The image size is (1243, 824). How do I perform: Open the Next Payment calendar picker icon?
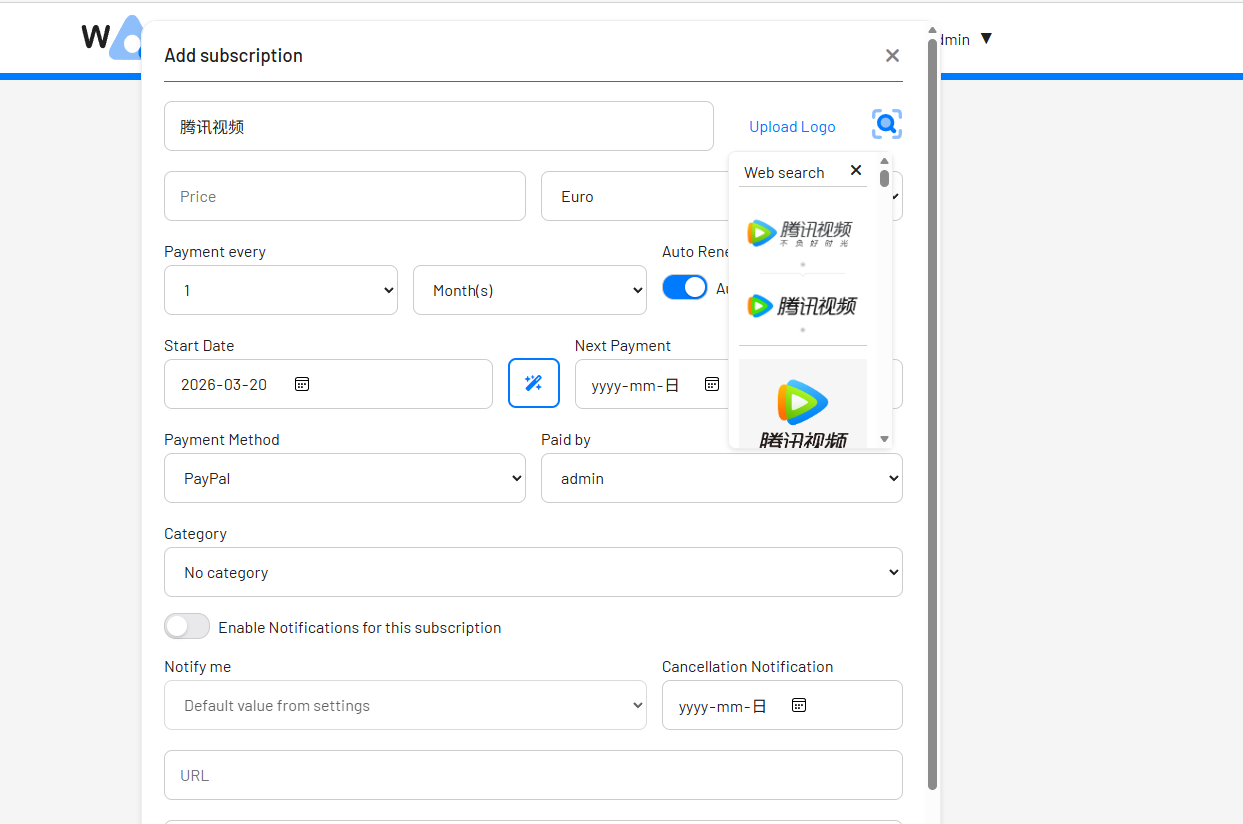point(711,384)
